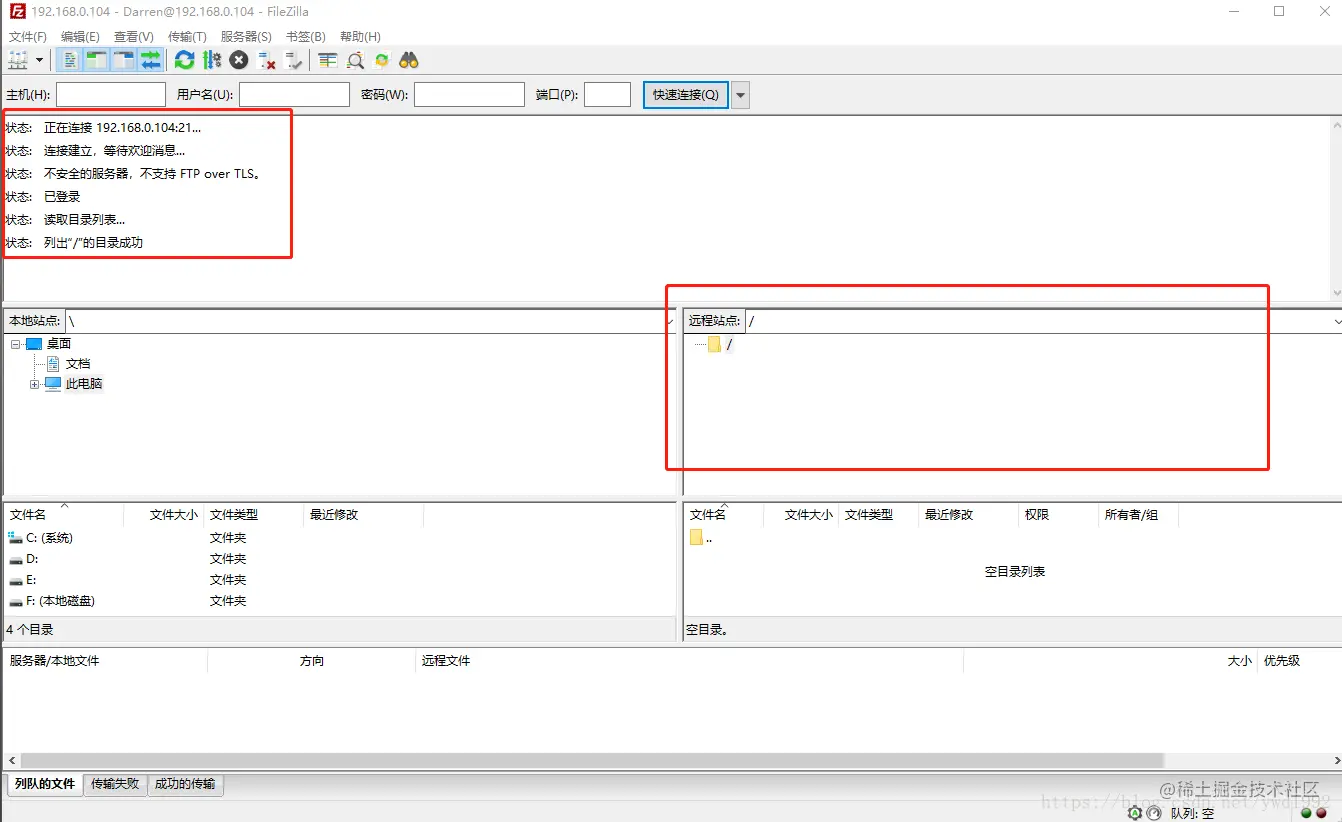Toggle the transfer queue display
1342x822 pixels.
point(150,60)
